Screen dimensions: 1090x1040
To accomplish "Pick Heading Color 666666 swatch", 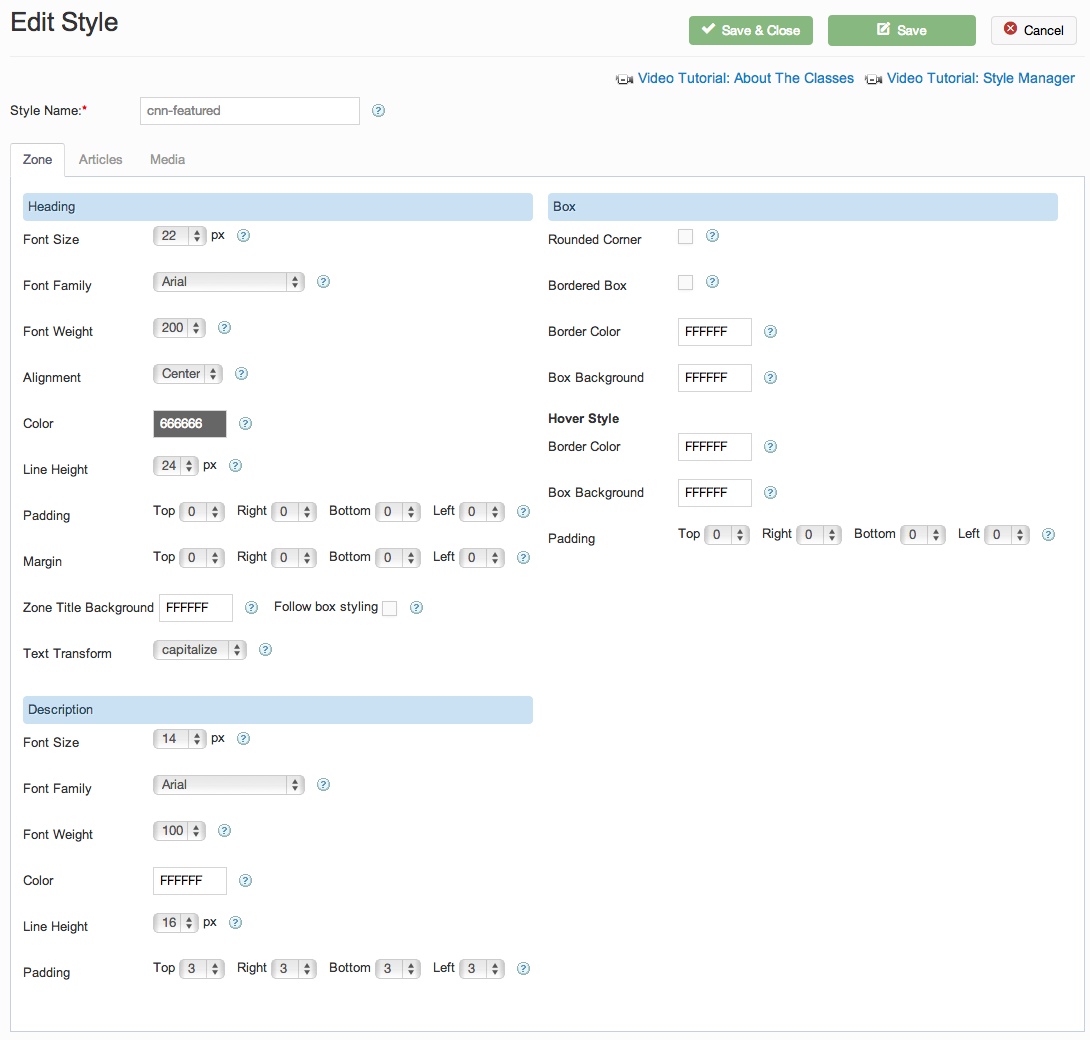I will click(190, 423).
